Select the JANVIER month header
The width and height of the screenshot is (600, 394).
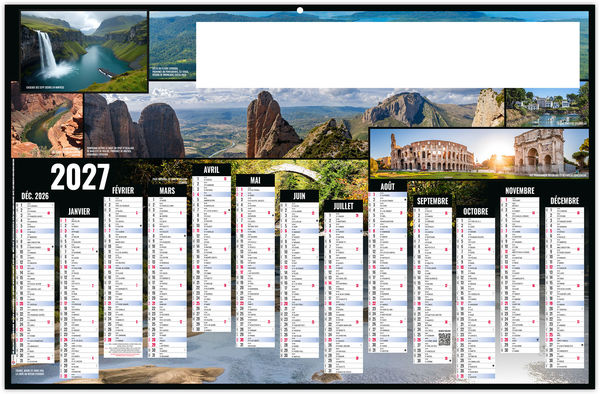point(79,212)
